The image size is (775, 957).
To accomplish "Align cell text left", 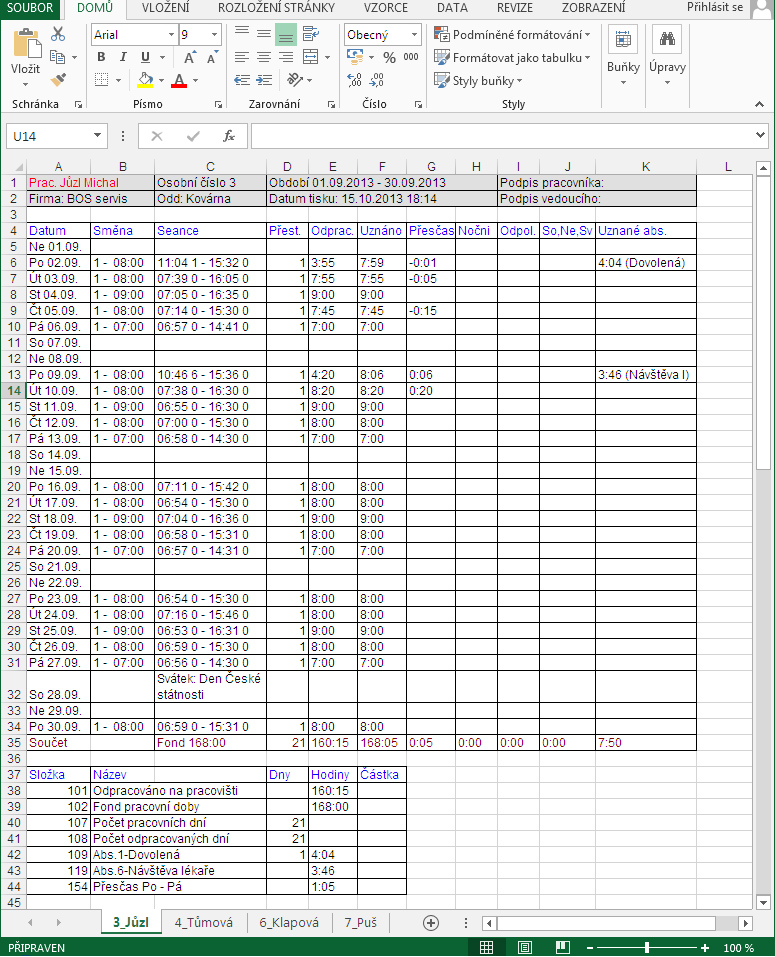I will click(242, 57).
